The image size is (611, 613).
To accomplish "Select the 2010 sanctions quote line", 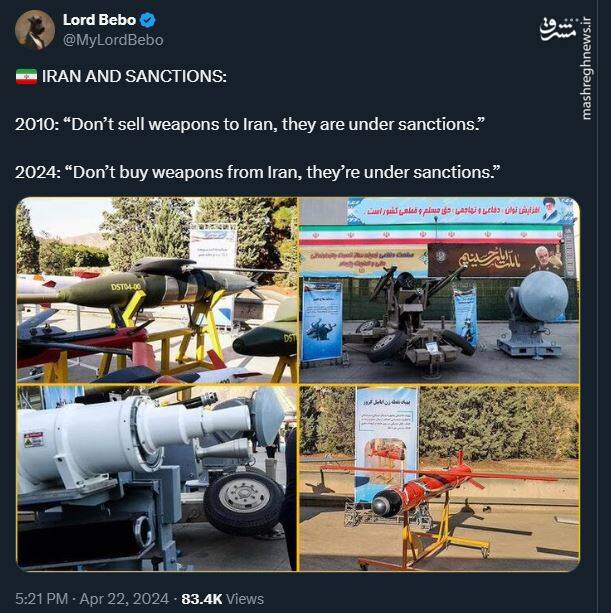I will (x=250, y=125).
